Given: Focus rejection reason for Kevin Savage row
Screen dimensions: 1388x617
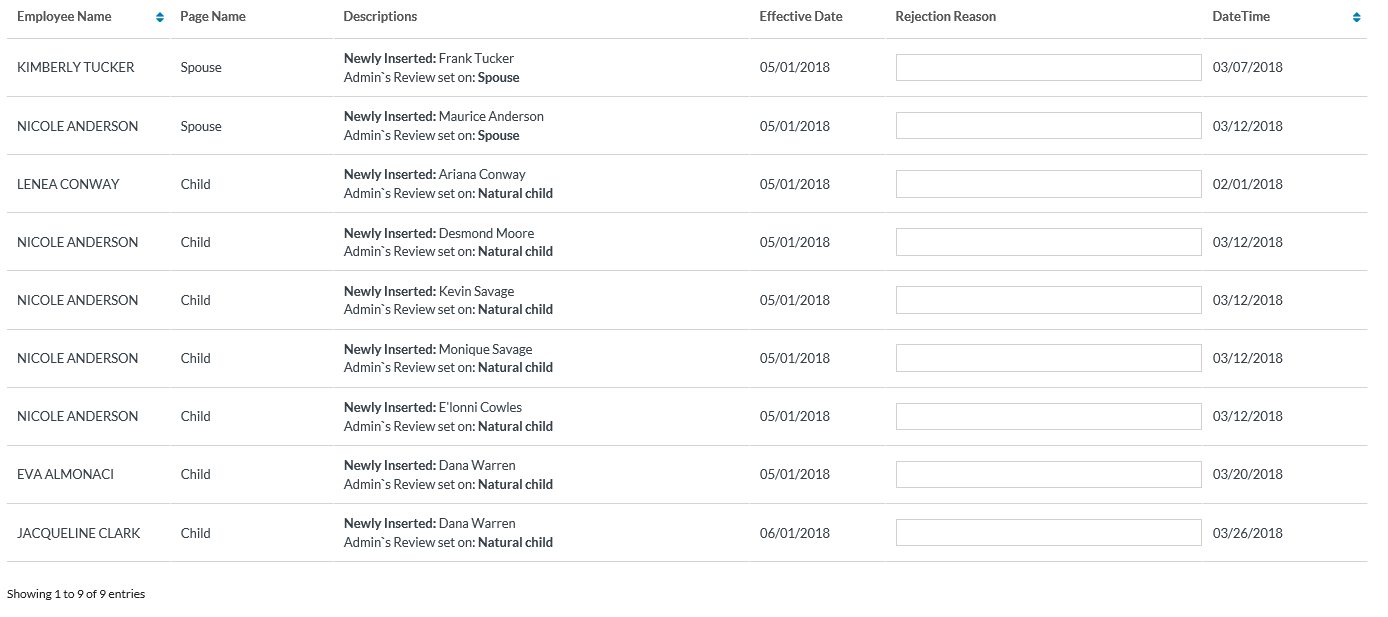Looking at the screenshot, I should point(1048,300).
